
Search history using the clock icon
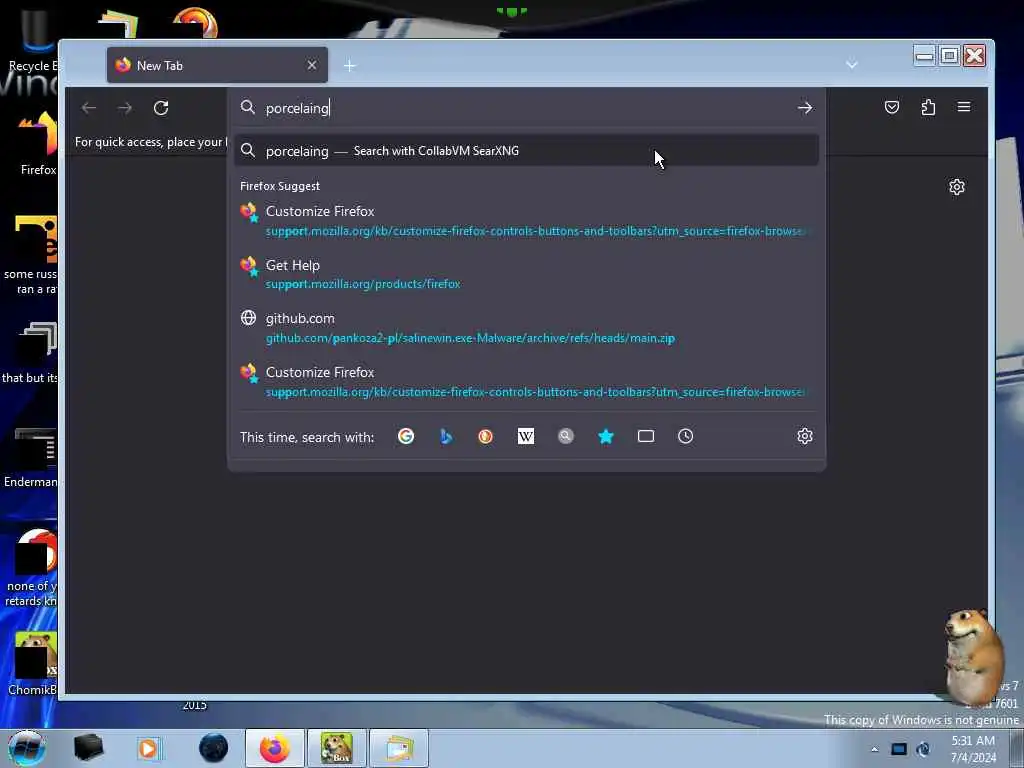[x=685, y=436]
